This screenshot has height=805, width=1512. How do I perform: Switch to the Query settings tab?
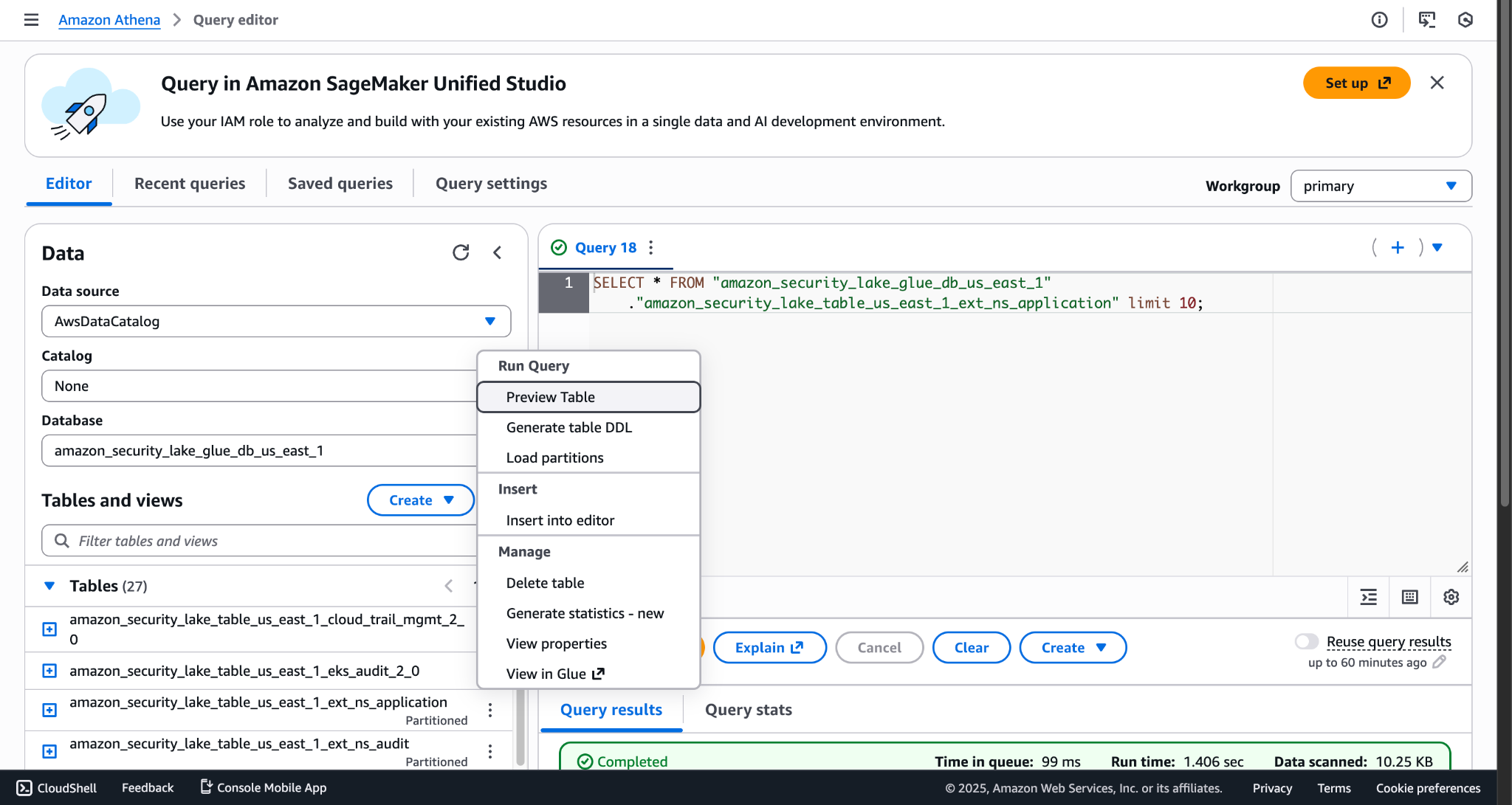[x=491, y=184]
